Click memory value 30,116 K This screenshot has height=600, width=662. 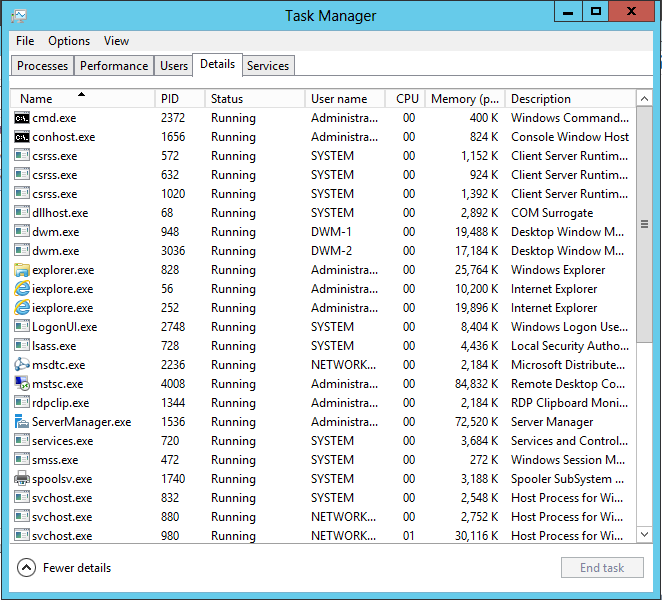pos(476,536)
